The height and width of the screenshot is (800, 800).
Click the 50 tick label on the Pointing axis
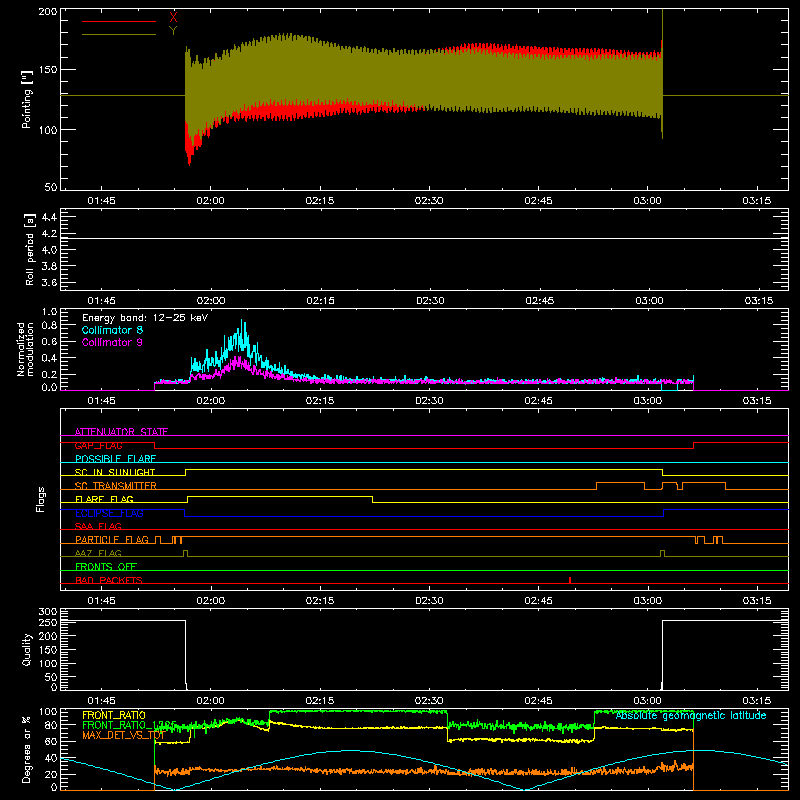click(x=51, y=187)
